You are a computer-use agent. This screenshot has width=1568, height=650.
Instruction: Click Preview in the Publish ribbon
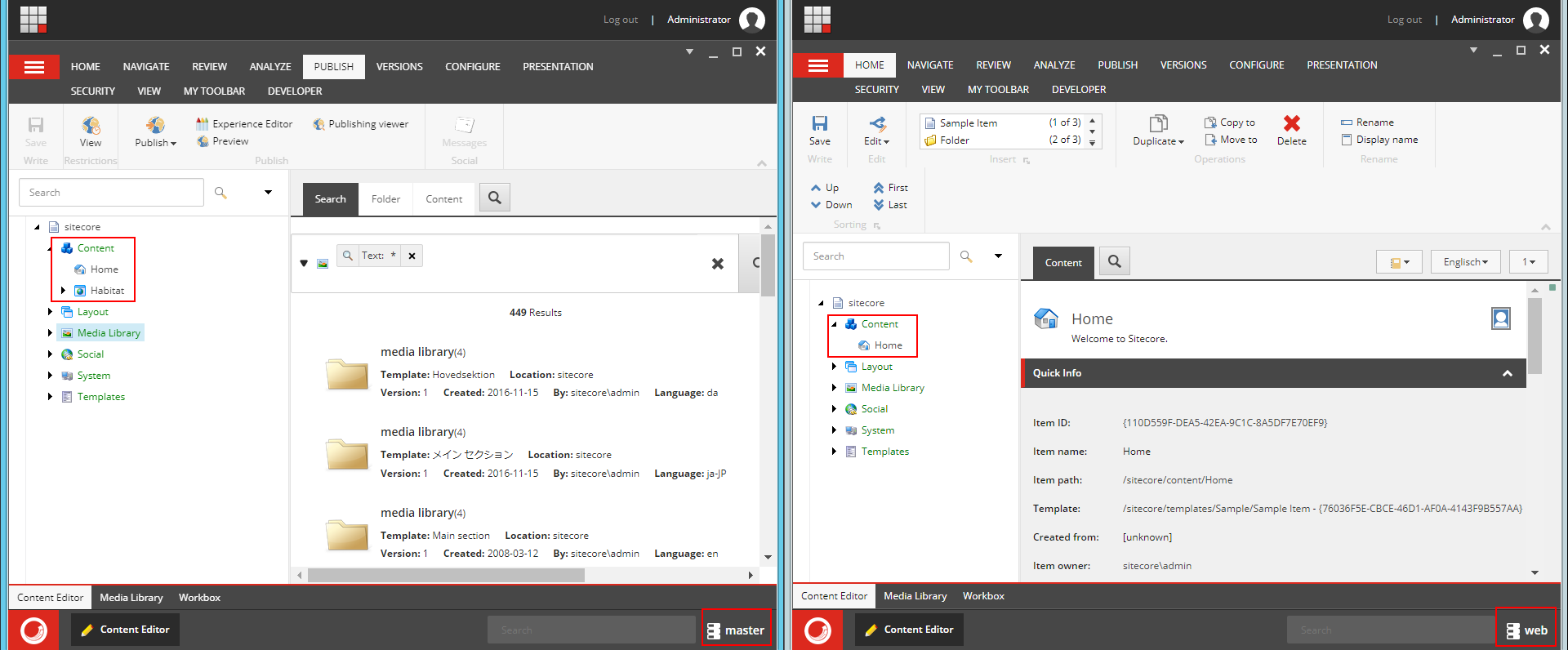coord(222,141)
